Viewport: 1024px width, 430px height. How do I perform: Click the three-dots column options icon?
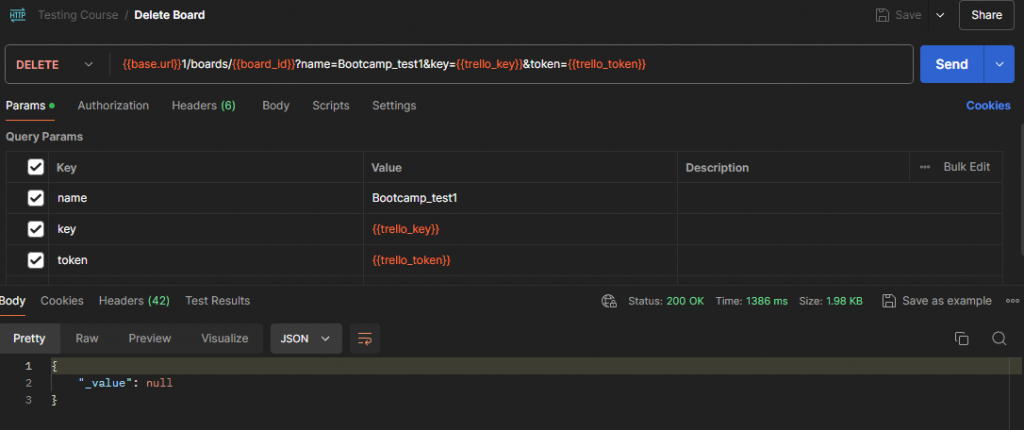click(x=925, y=167)
